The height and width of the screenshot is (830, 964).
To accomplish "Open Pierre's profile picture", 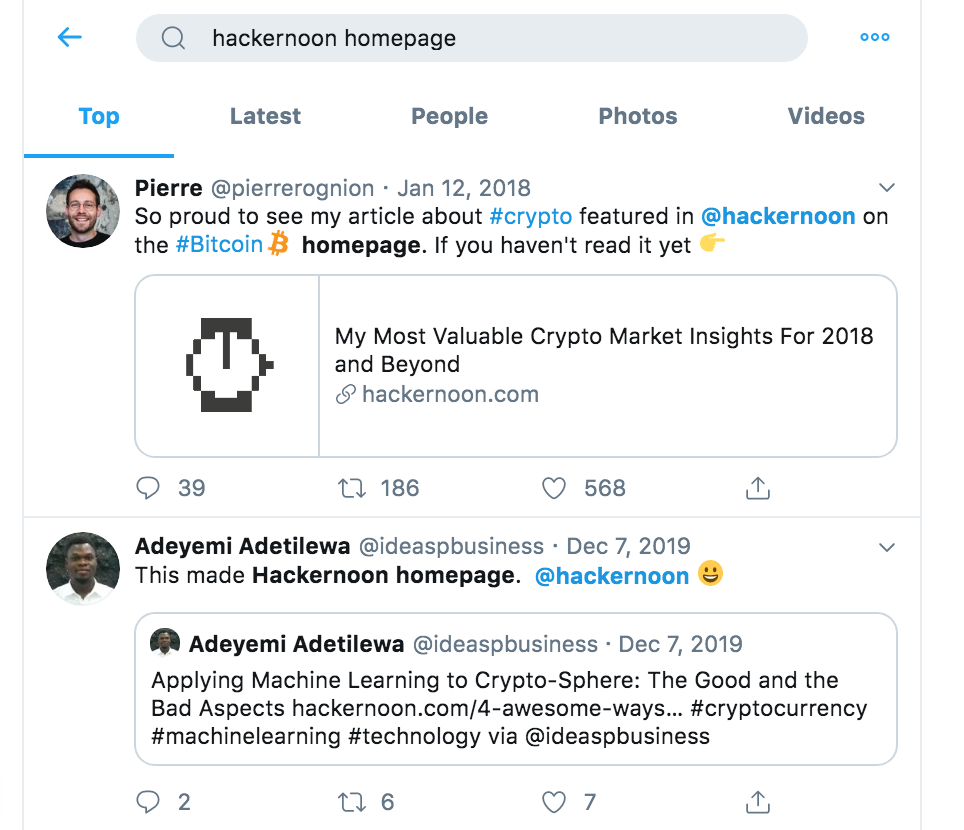I will [x=83, y=211].
